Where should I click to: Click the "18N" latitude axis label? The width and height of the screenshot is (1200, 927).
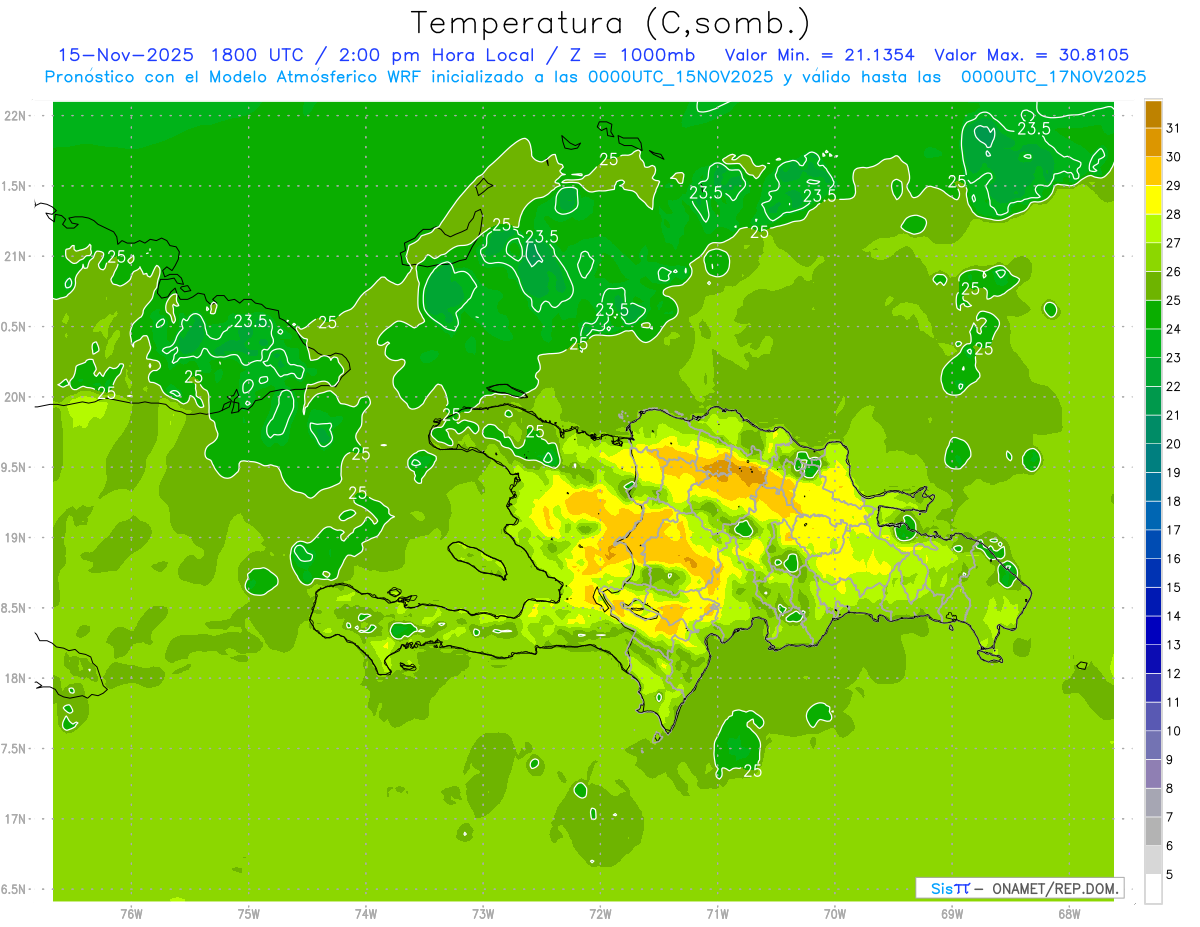15,679
